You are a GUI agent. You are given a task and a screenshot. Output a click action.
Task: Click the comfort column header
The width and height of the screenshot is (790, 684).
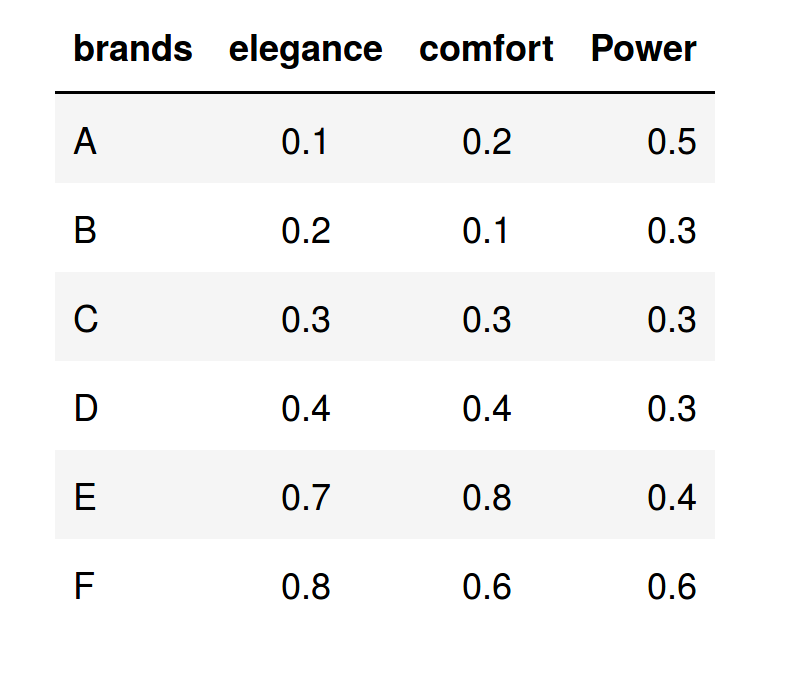486,49
